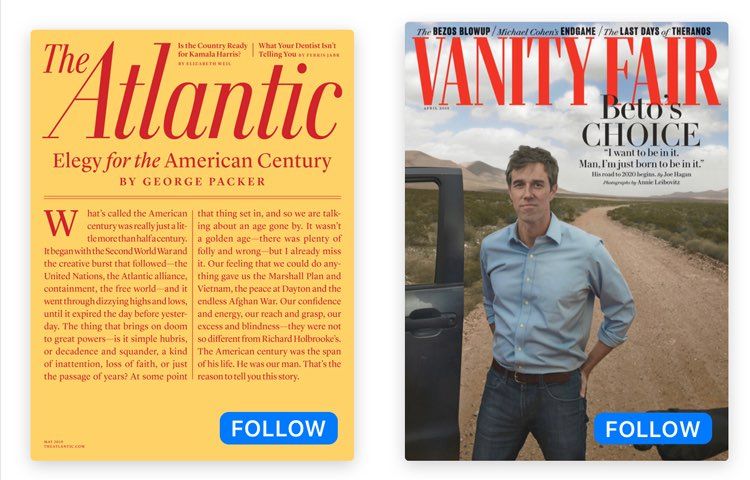This screenshot has width=750, height=480.
Task: Click 'The Bezos Blowup' cover line
Action: pyautogui.click(x=452, y=32)
